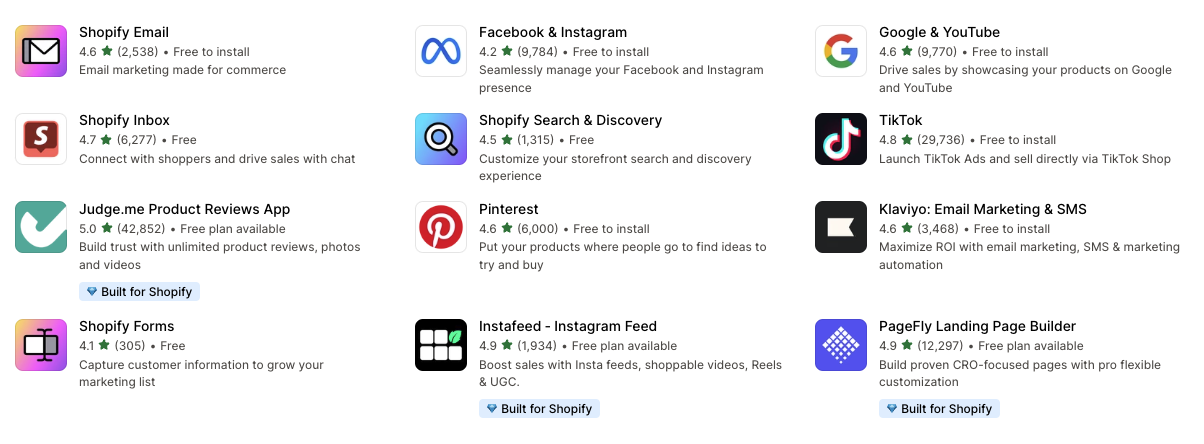Select the Pinterest logo icon
This screenshot has width=1204, height=444.
point(441,227)
